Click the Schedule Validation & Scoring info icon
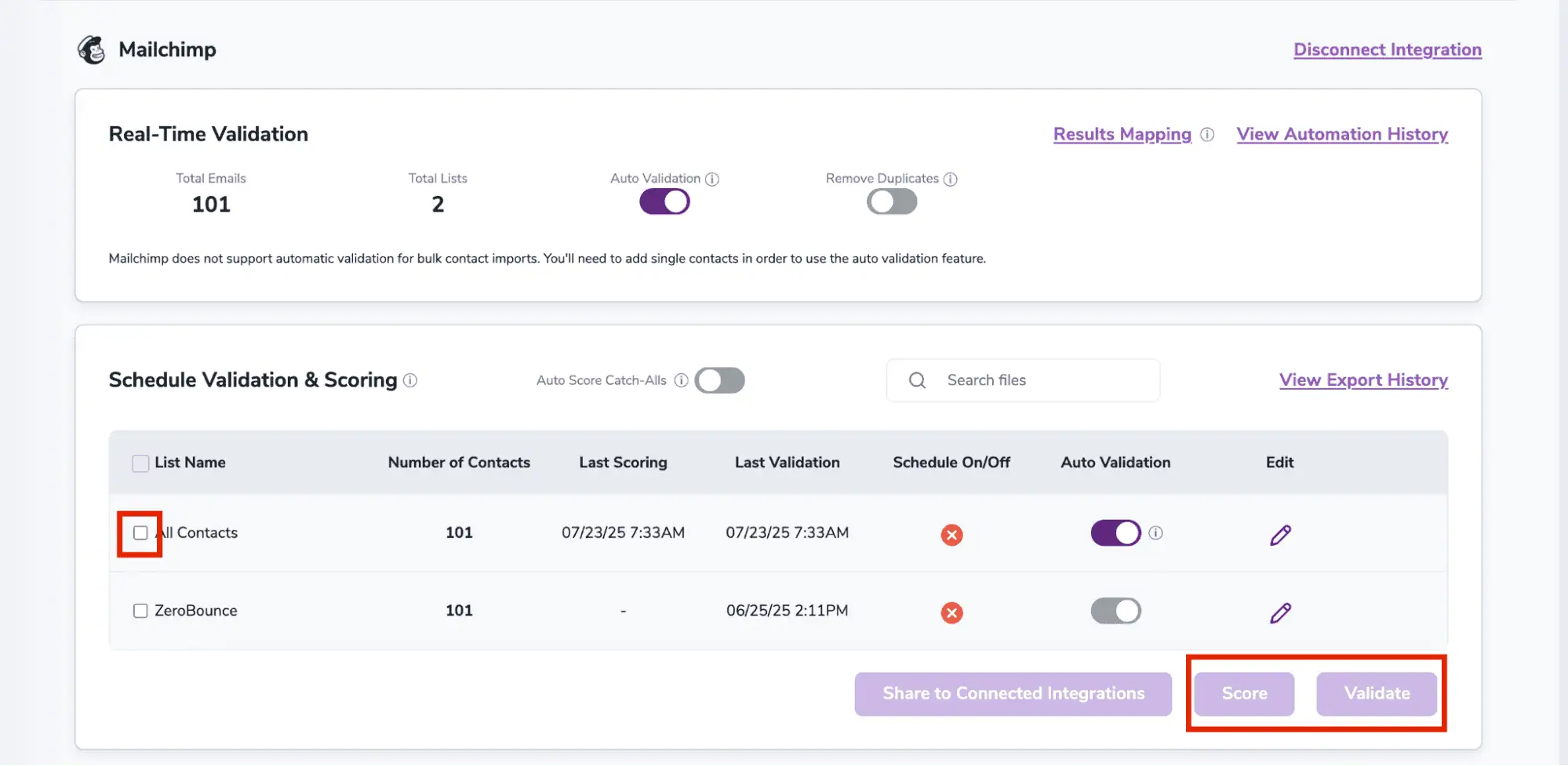1568x766 pixels. pyautogui.click(x=410, y=381)
